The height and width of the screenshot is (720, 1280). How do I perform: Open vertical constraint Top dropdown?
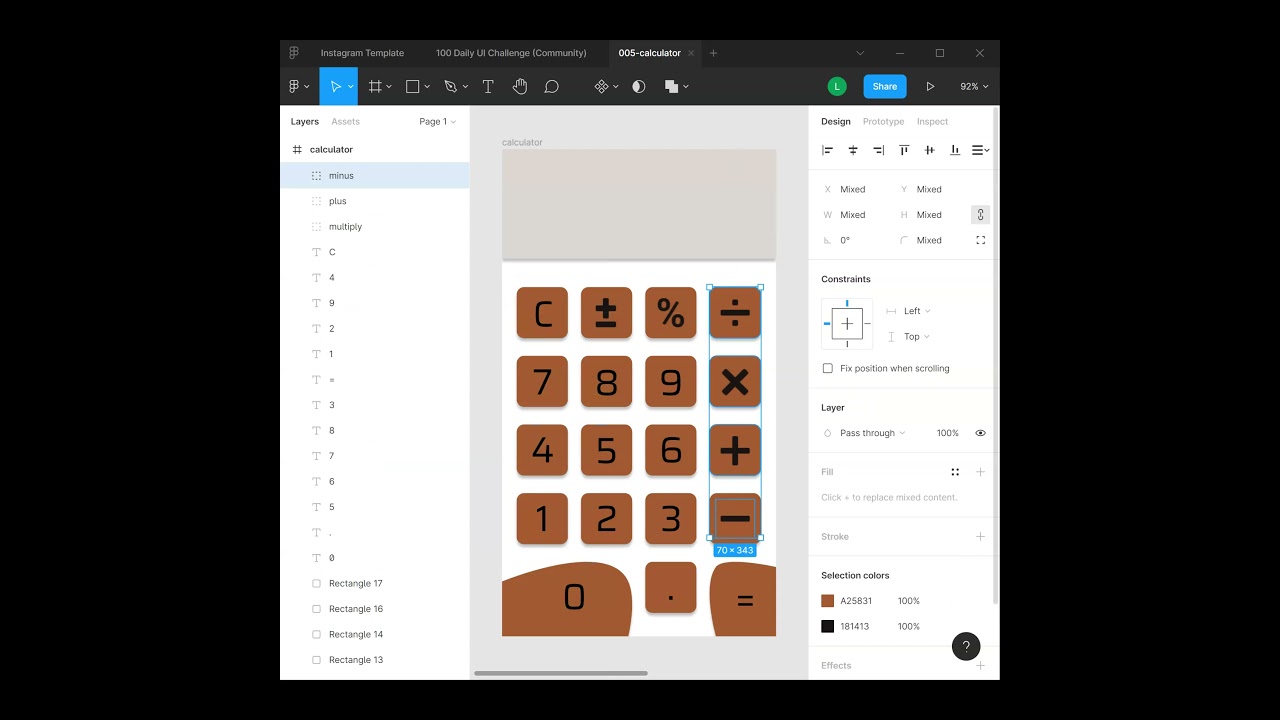coord(916,337)
